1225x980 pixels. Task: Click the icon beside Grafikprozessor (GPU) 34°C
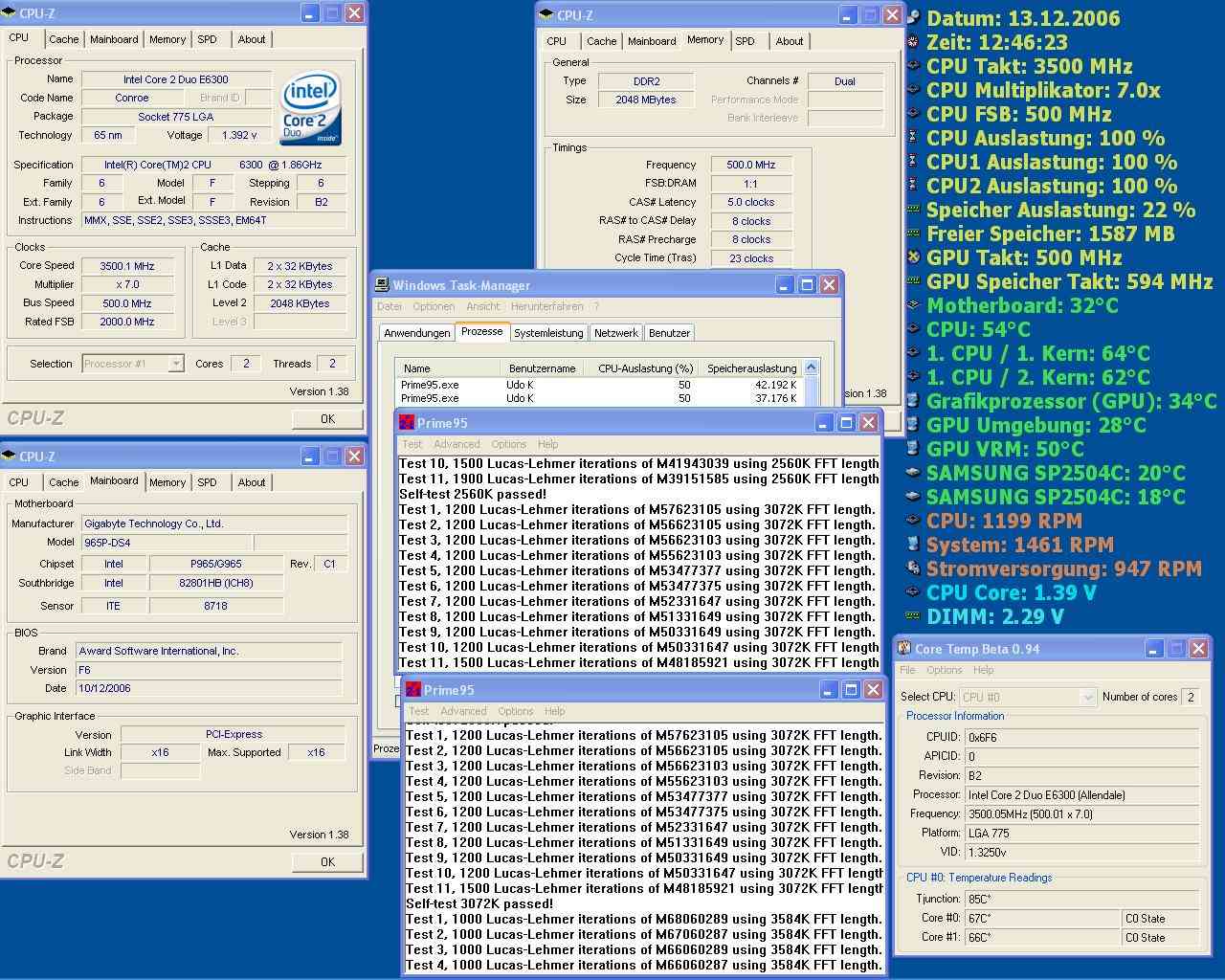click(913, 400)
